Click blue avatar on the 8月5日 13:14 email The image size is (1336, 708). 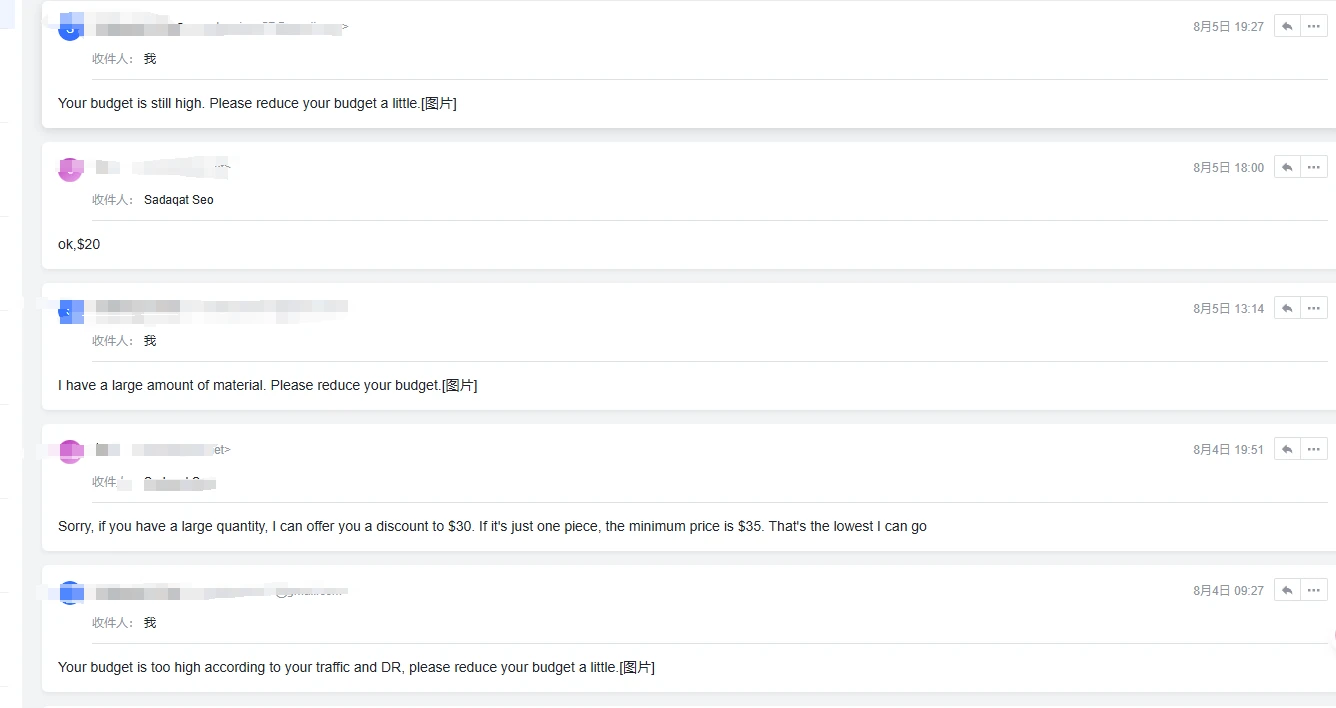pos(70,310)
